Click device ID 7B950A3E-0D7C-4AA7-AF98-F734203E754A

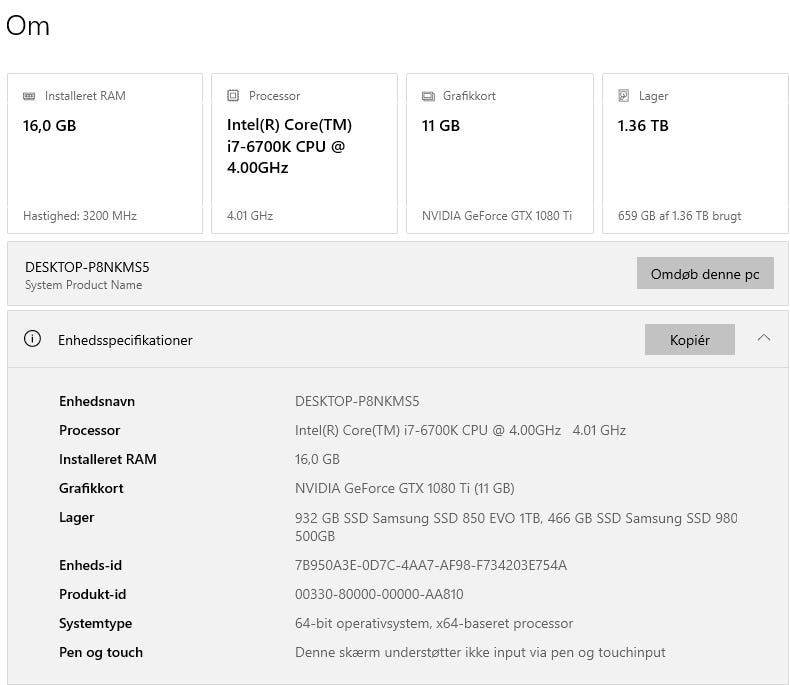click(431, 565)
